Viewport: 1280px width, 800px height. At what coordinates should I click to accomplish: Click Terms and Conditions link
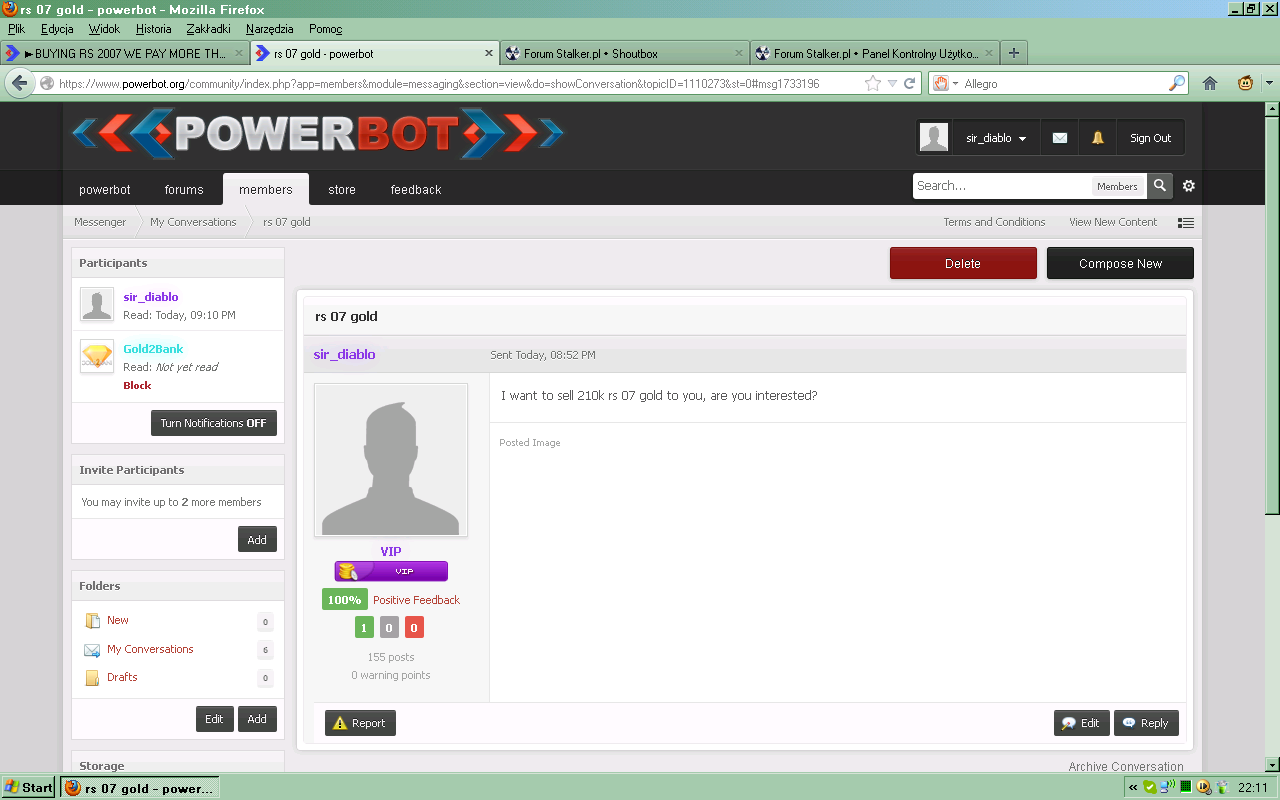(x=994, y=222)
